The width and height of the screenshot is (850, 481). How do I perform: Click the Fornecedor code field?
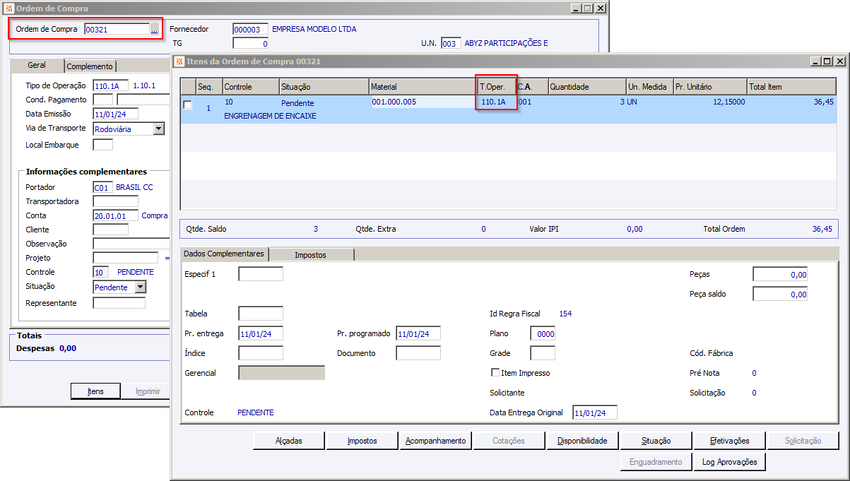250,29
